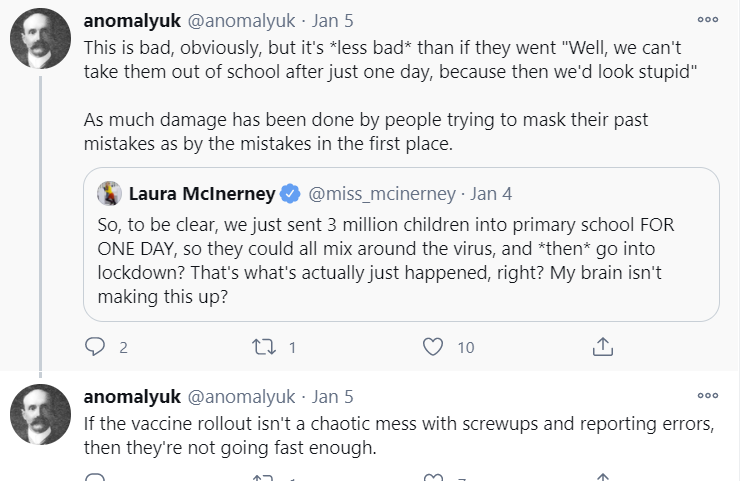Like the tweet with 10 likes
The width and height of the screenshot is (744, 481).
pyautogui.click(x=433, y=347)
